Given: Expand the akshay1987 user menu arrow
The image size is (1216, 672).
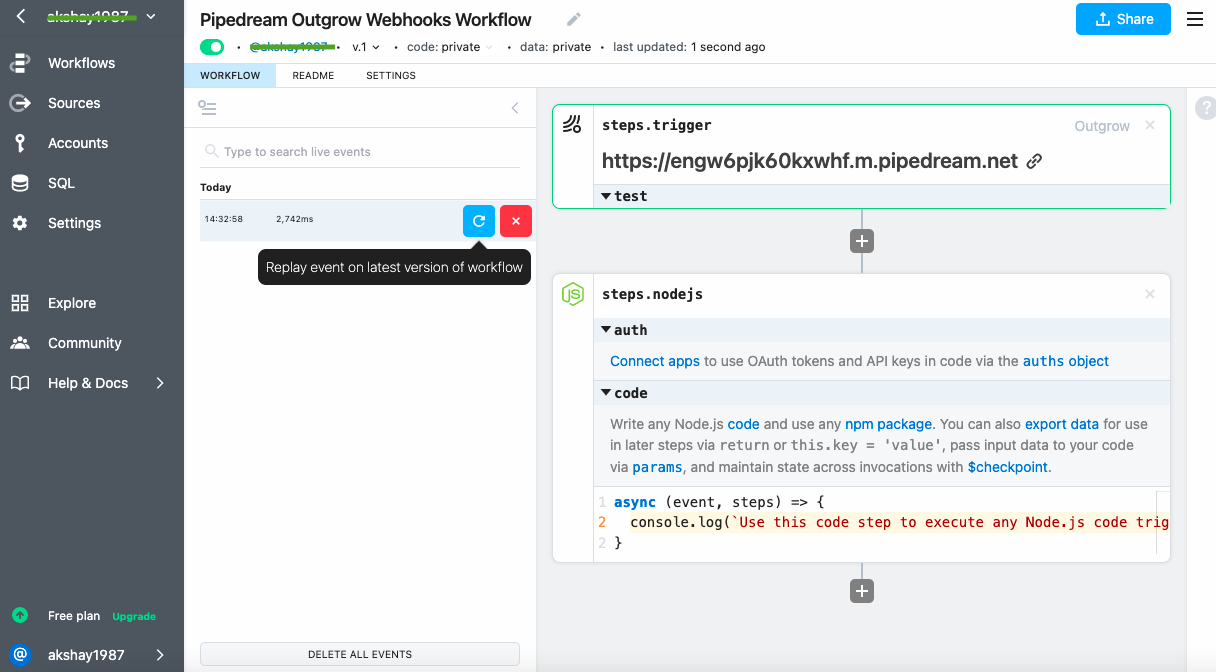Looking at the screenshot, I should pos(160,655).
